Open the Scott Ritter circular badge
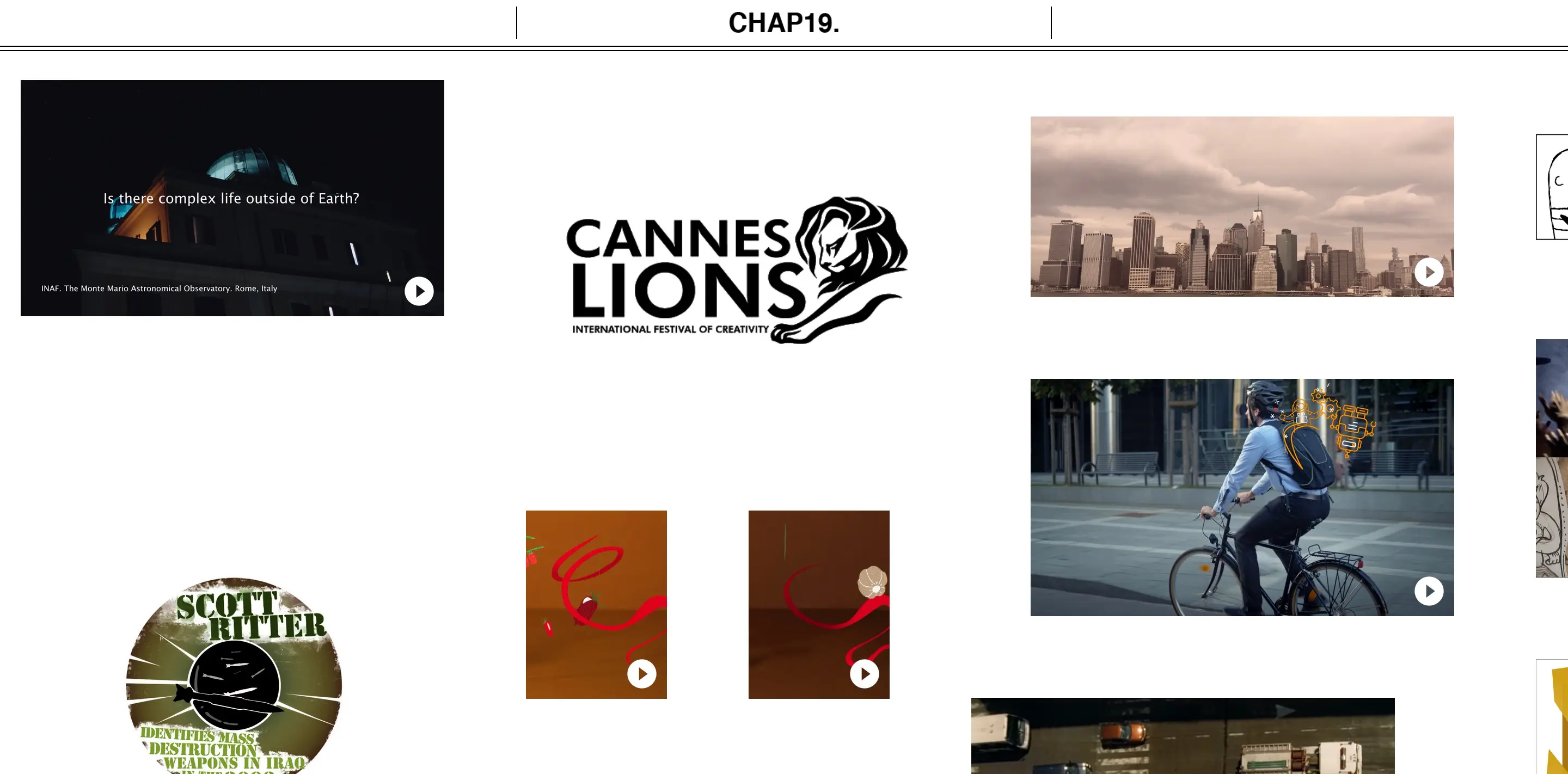This screenshot has width=1568, height=774. pos(234,675)
